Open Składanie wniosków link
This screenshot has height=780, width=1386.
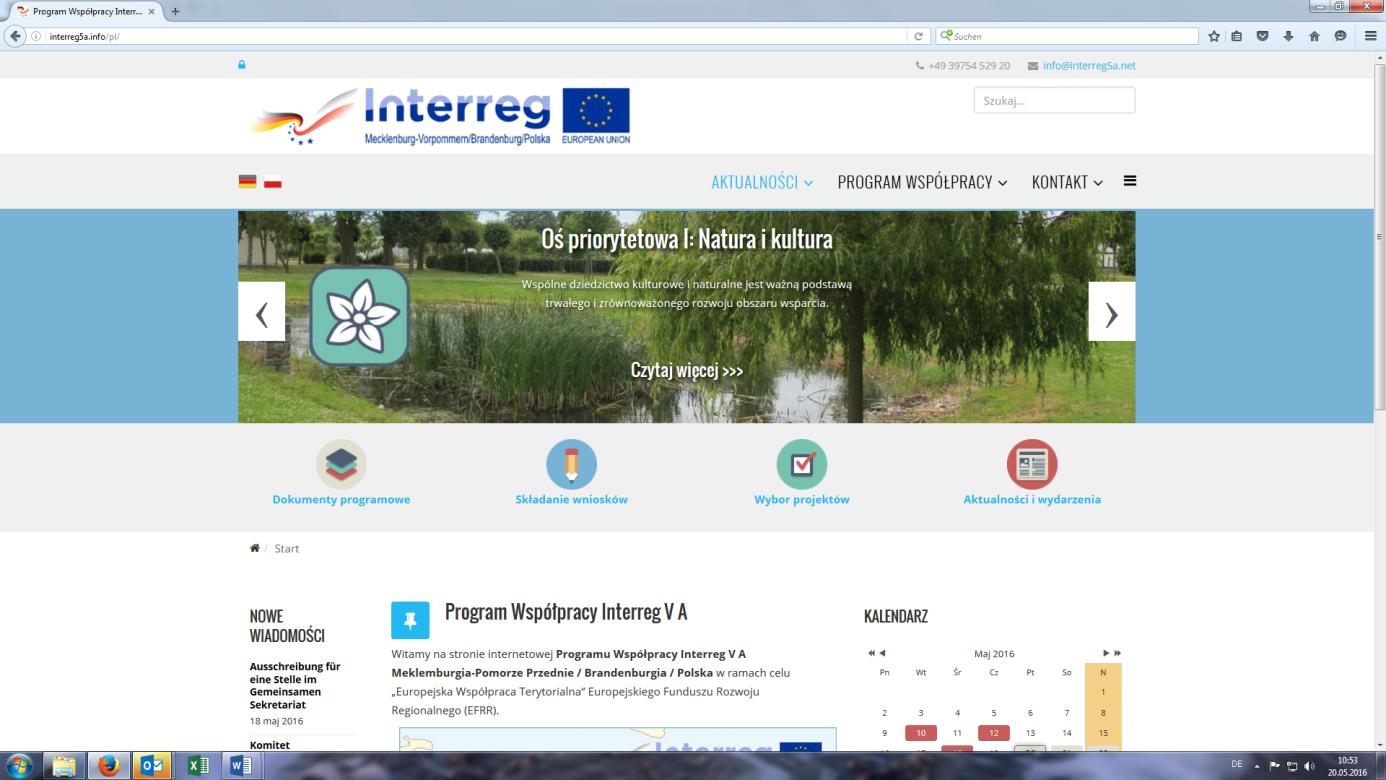571,499
